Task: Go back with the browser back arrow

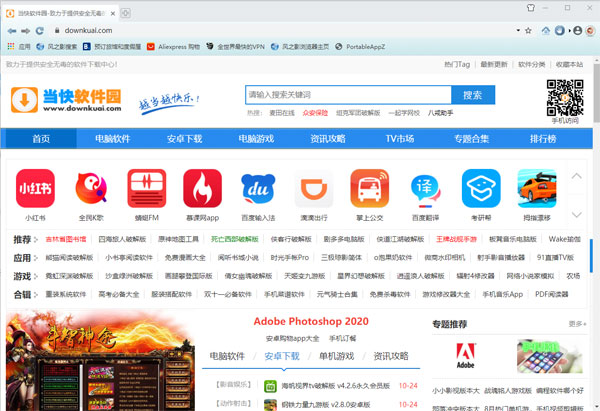Action: coord(11,31)
